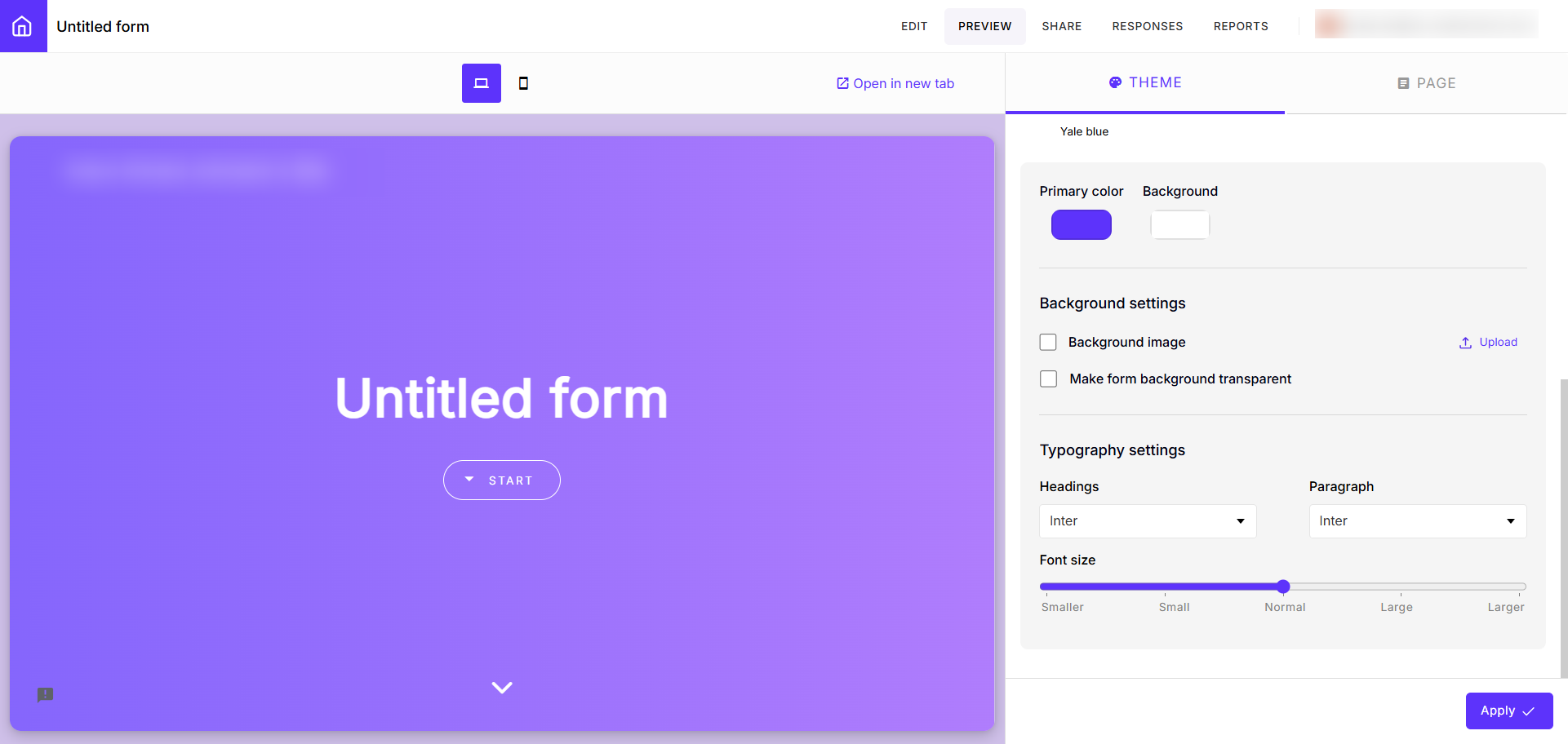Click the Primary color swatch
Viewport: 1568px width, 744px height.
coord(1081,224)
